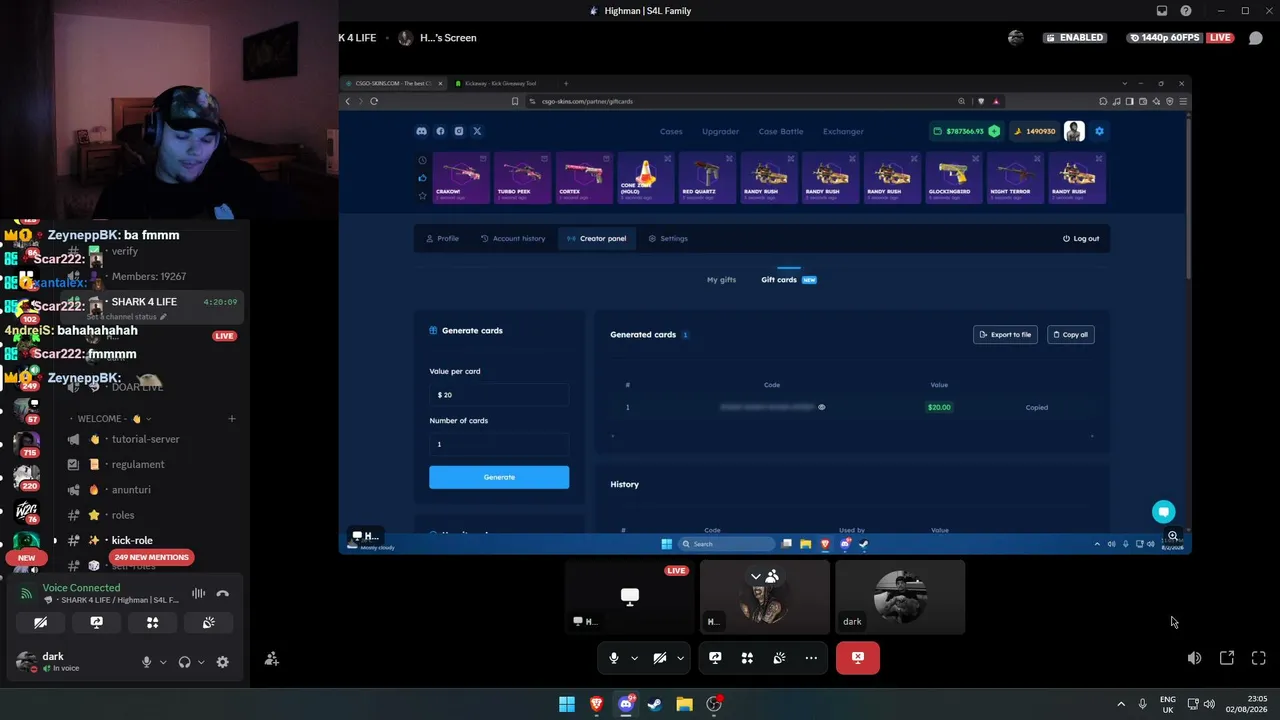Open the Creator panel tab in the shared browser
The width and height of the screenshot is (1280, 720).
pyautogui.click(x=596, y=238)
